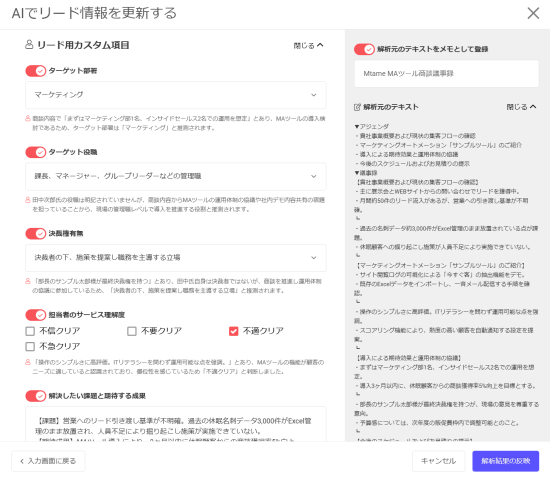Click the back arrow icon in 入力画面に戻る

click(x=22, y=461)
